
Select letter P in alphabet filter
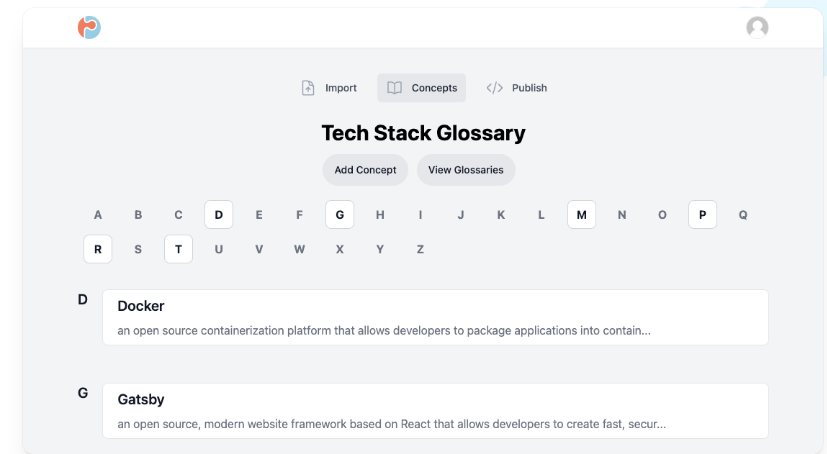tap(702, 215)
